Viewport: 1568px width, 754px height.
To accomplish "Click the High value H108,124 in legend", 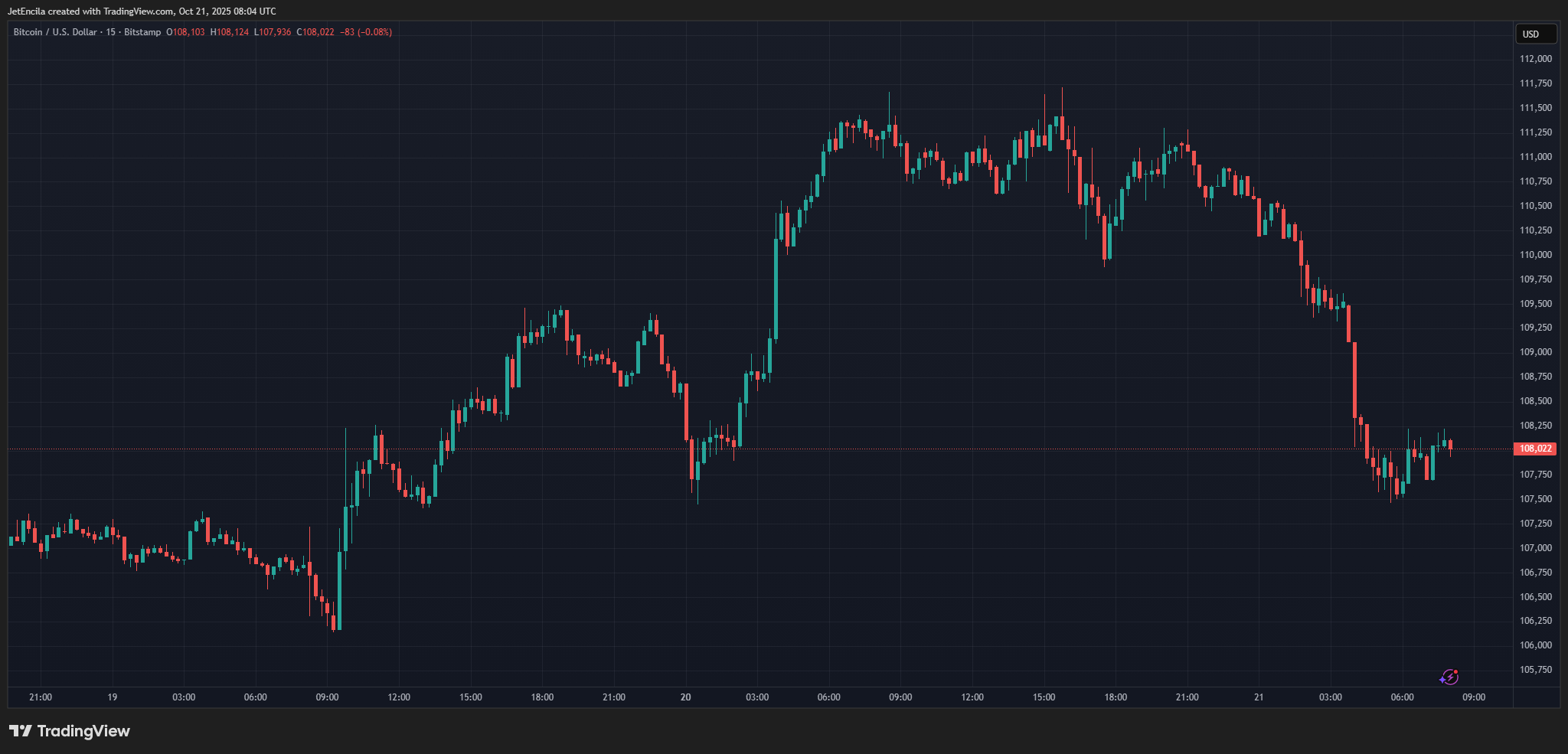I will coord(230,32).
